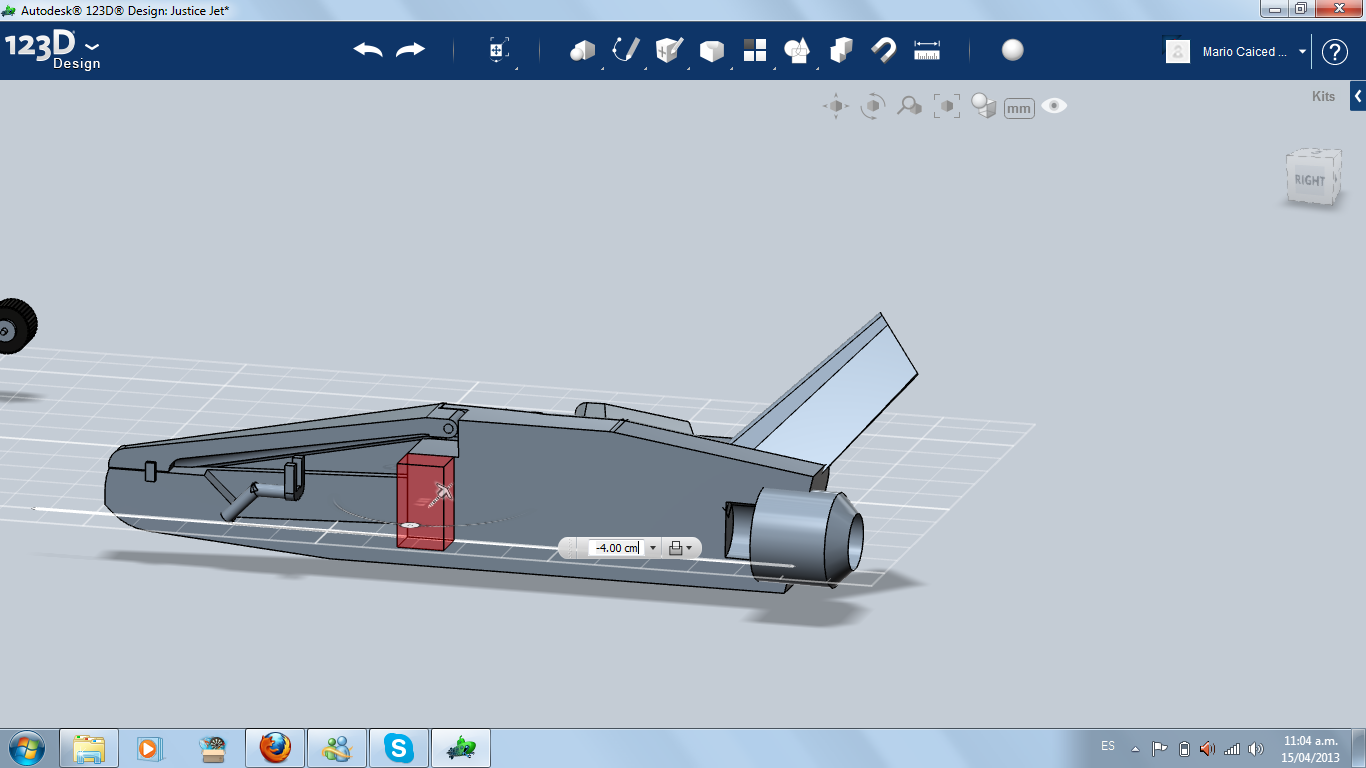This screenshot has width=1366, height=768.
Task: Open Skype from the taskbar
Action: pos(399,748)
